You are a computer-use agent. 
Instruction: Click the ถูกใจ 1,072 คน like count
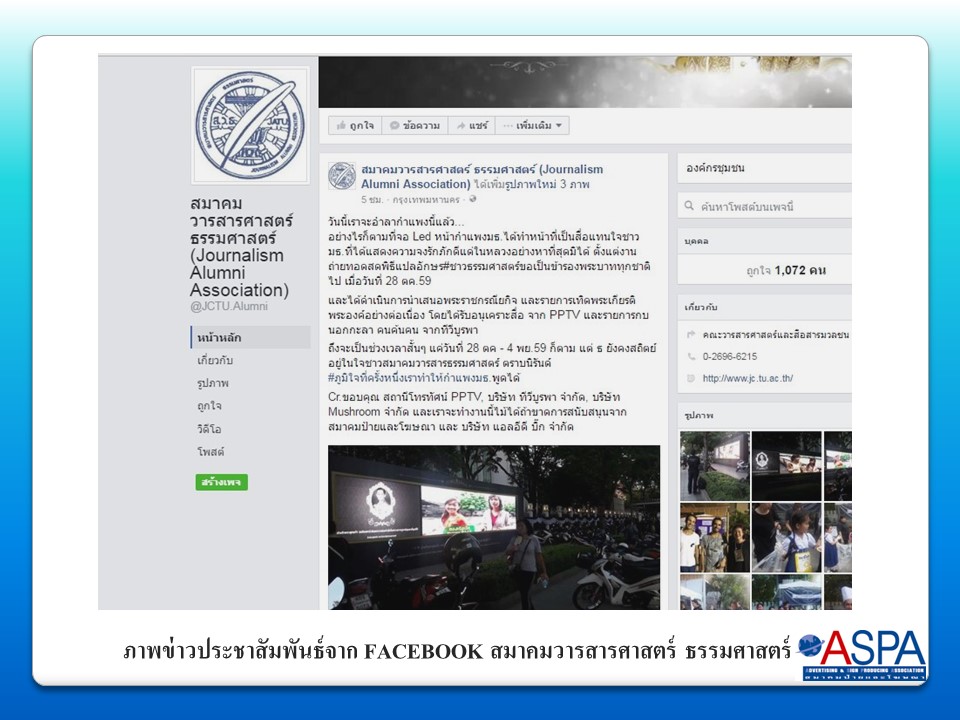[786, 270]
